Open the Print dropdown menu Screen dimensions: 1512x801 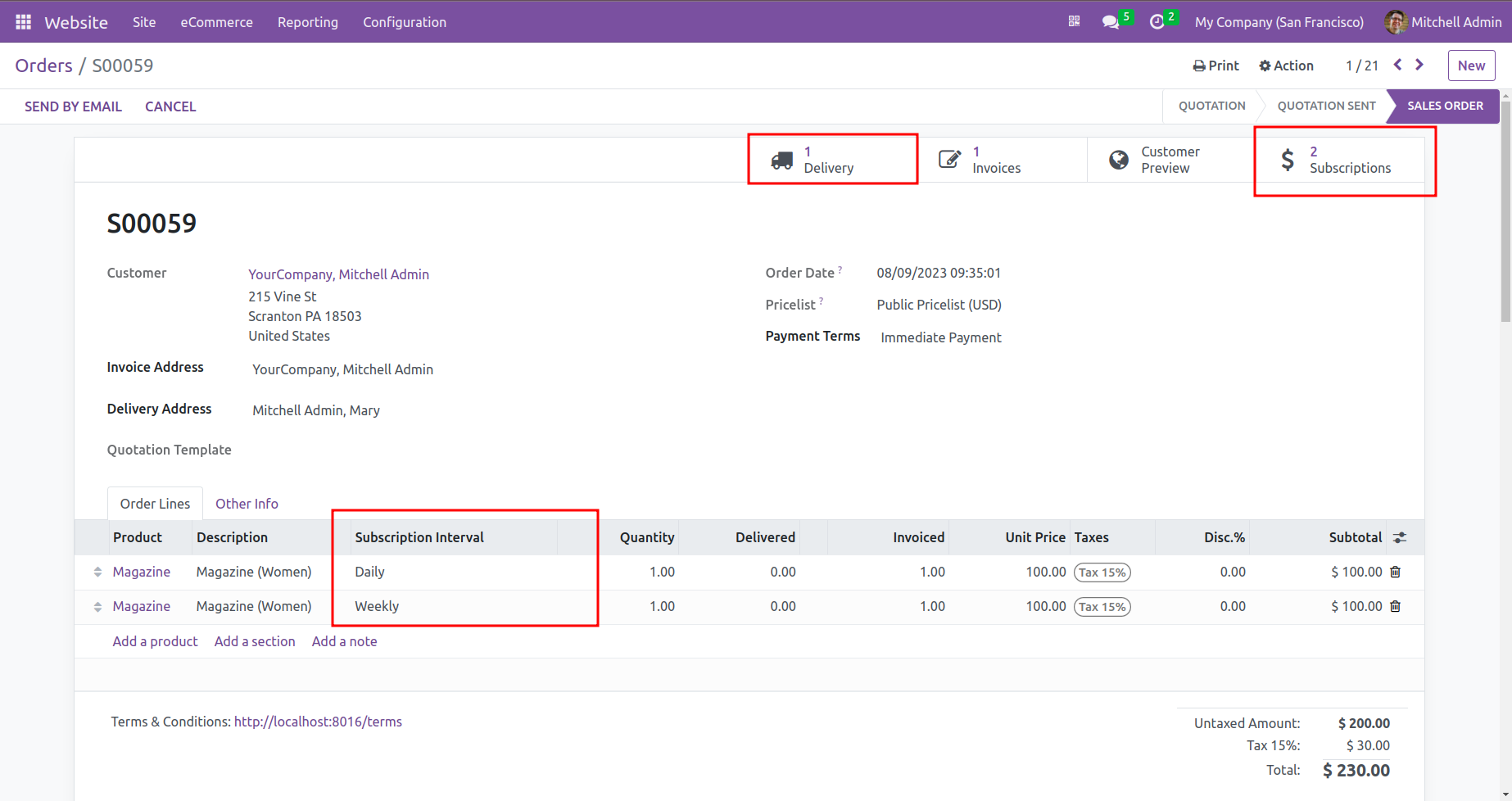1215,66
